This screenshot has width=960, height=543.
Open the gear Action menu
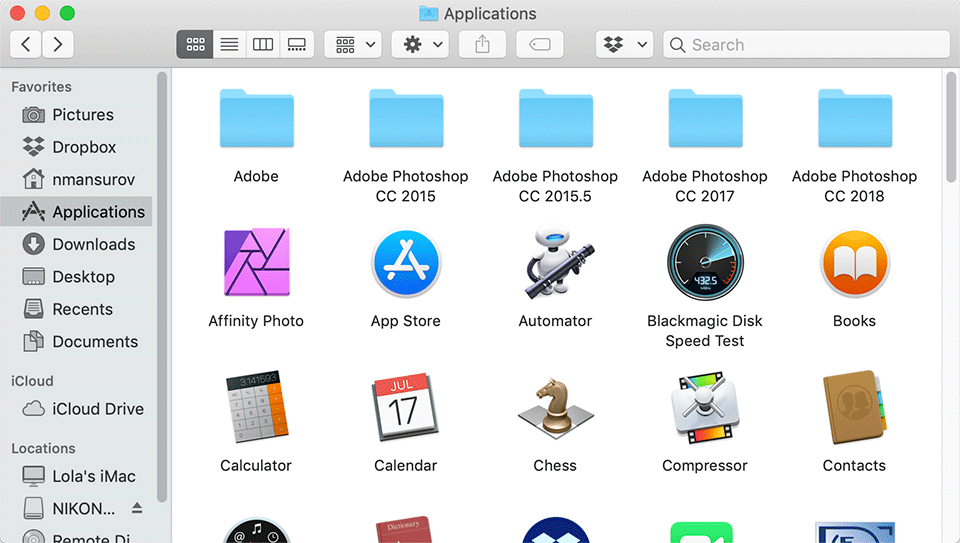click(x=421, y=44)
